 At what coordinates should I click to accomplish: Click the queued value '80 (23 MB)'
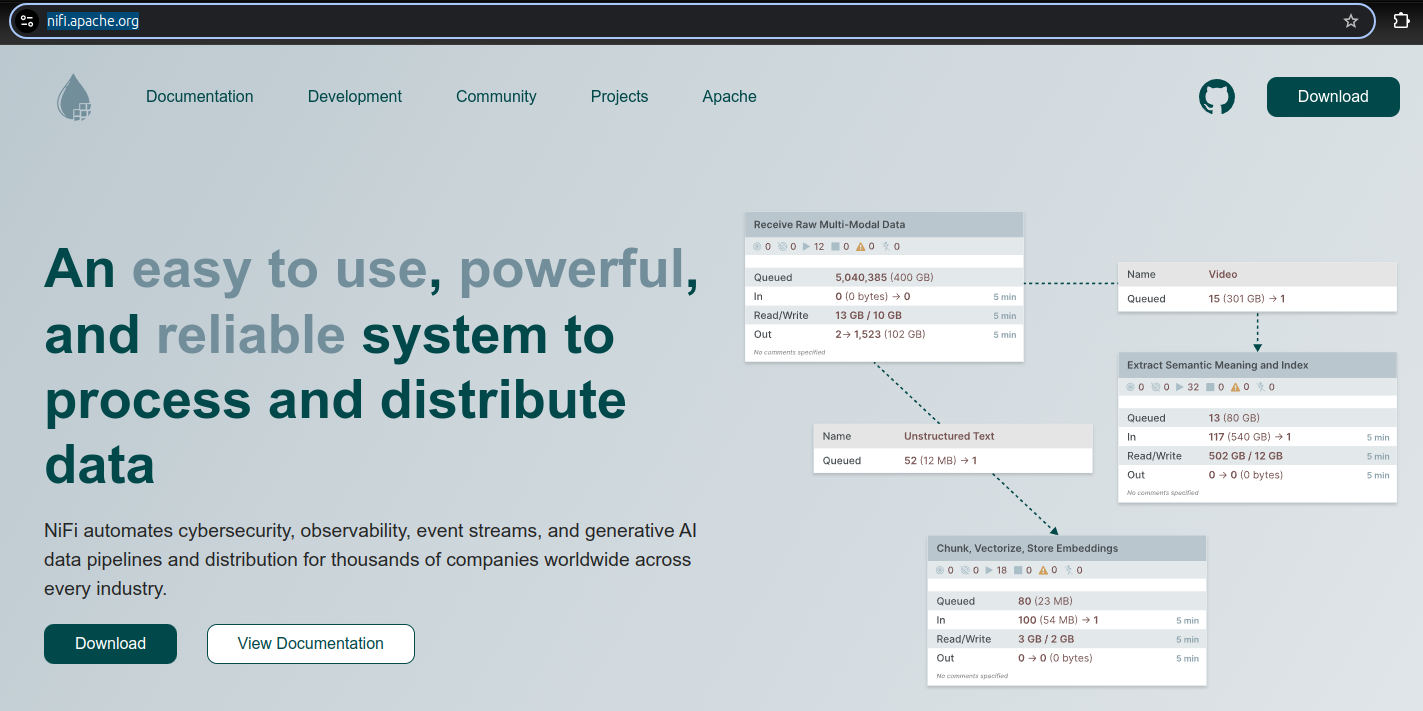pyautogui.click(x=1045, y=602)
